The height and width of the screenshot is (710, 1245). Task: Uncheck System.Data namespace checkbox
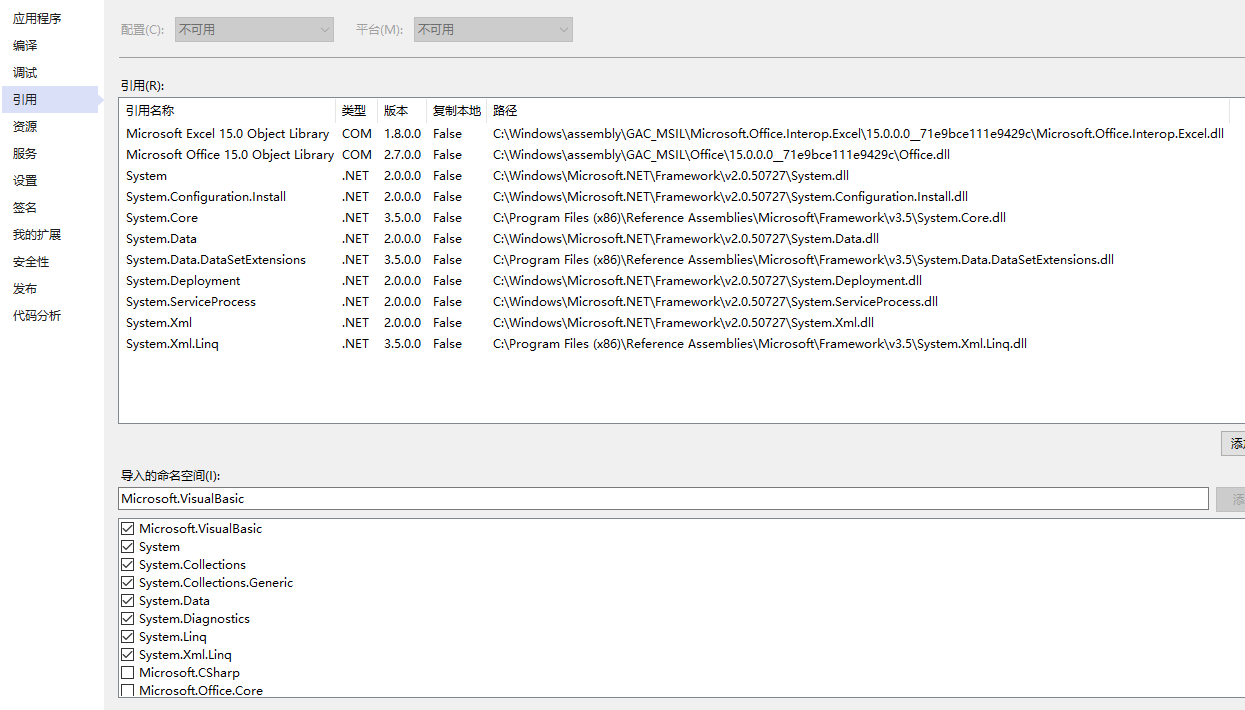[127, 601]
